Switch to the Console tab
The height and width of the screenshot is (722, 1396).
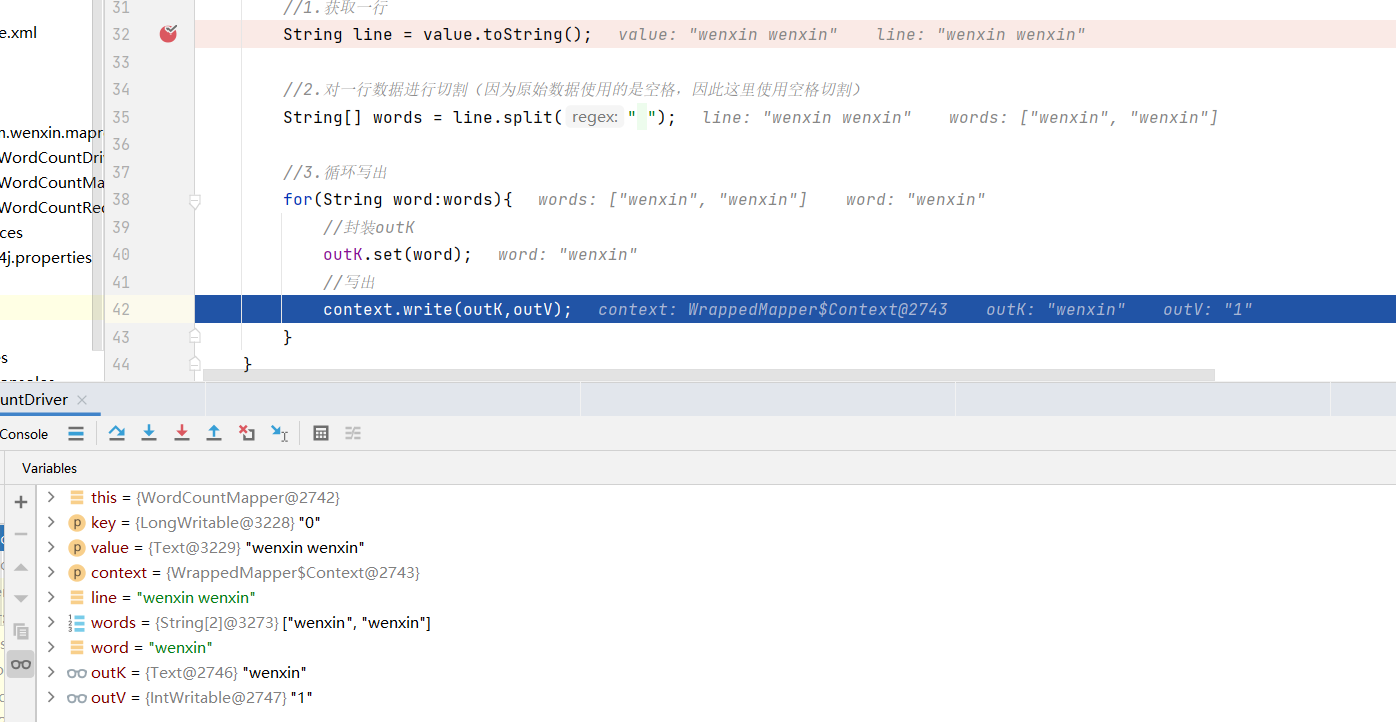coord(24,434)
